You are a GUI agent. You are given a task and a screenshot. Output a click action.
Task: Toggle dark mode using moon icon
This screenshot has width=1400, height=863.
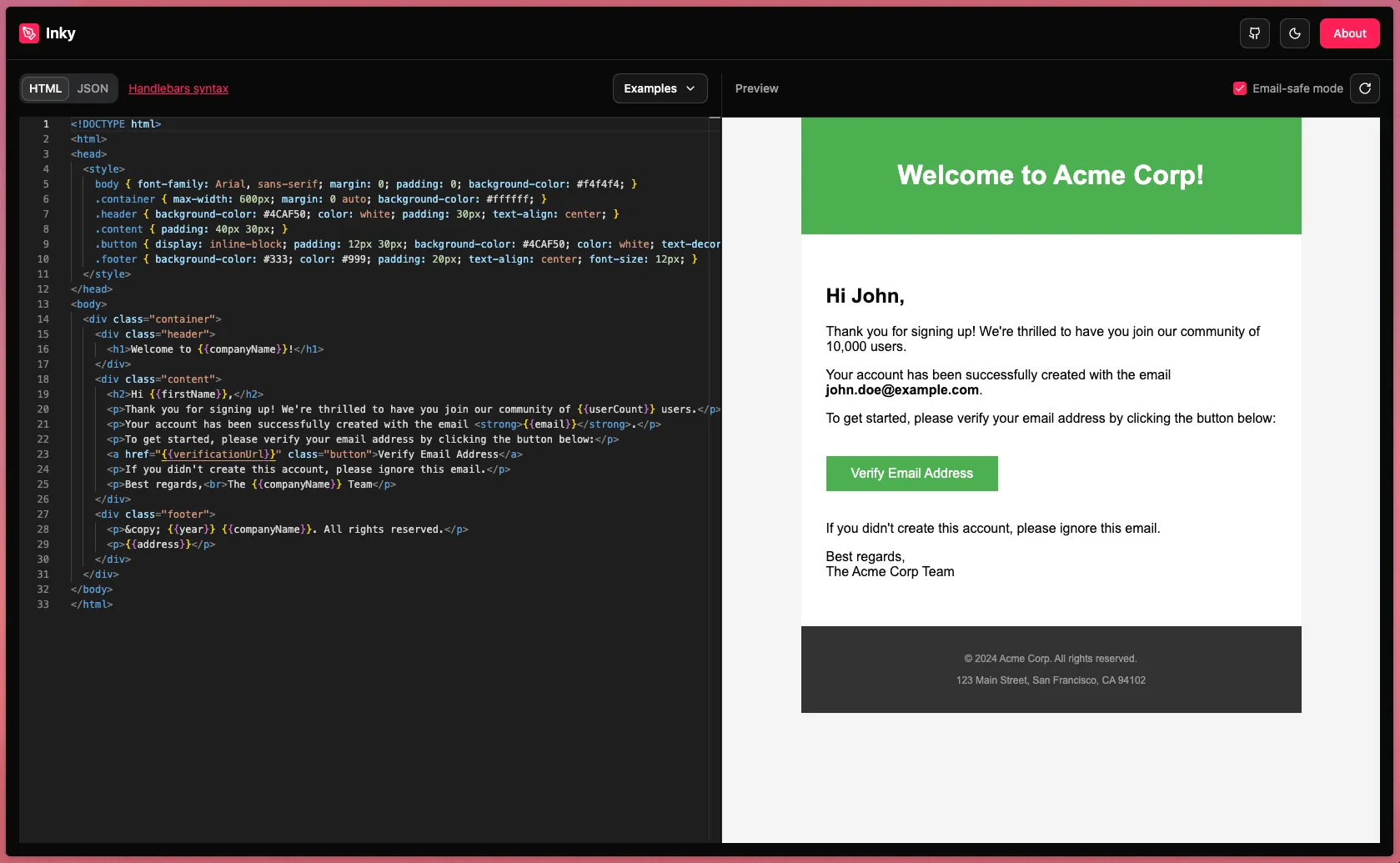[x=1294, y=33]
